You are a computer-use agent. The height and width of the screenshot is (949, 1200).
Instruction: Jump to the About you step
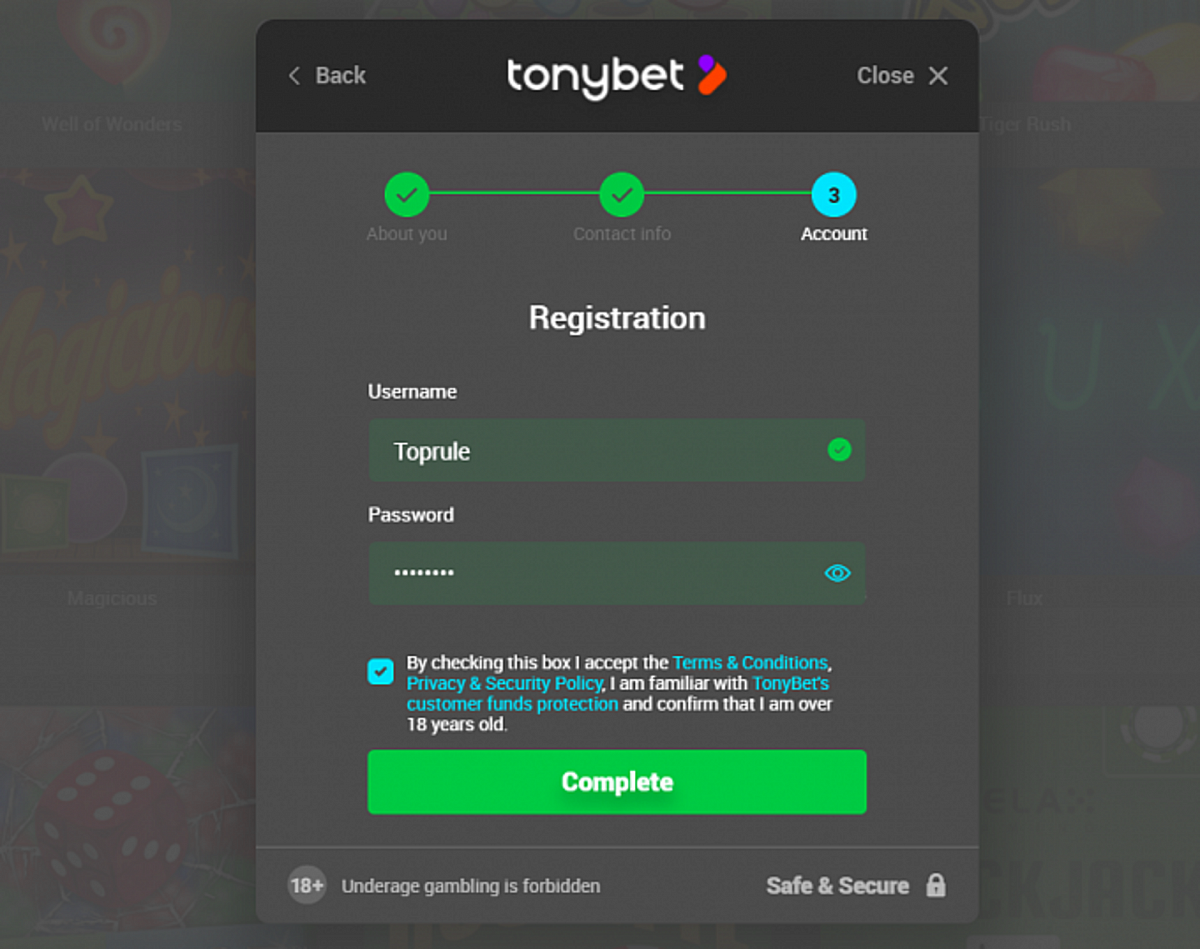[407, 195]
